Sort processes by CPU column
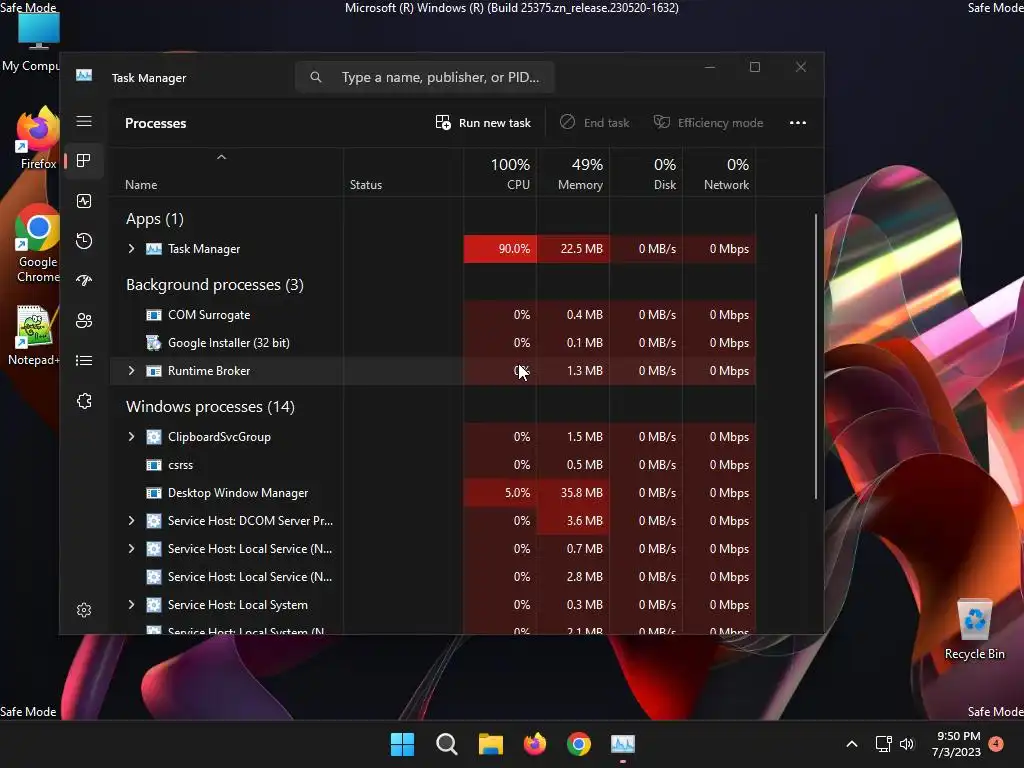The image size is (1024, 768). 500,174
